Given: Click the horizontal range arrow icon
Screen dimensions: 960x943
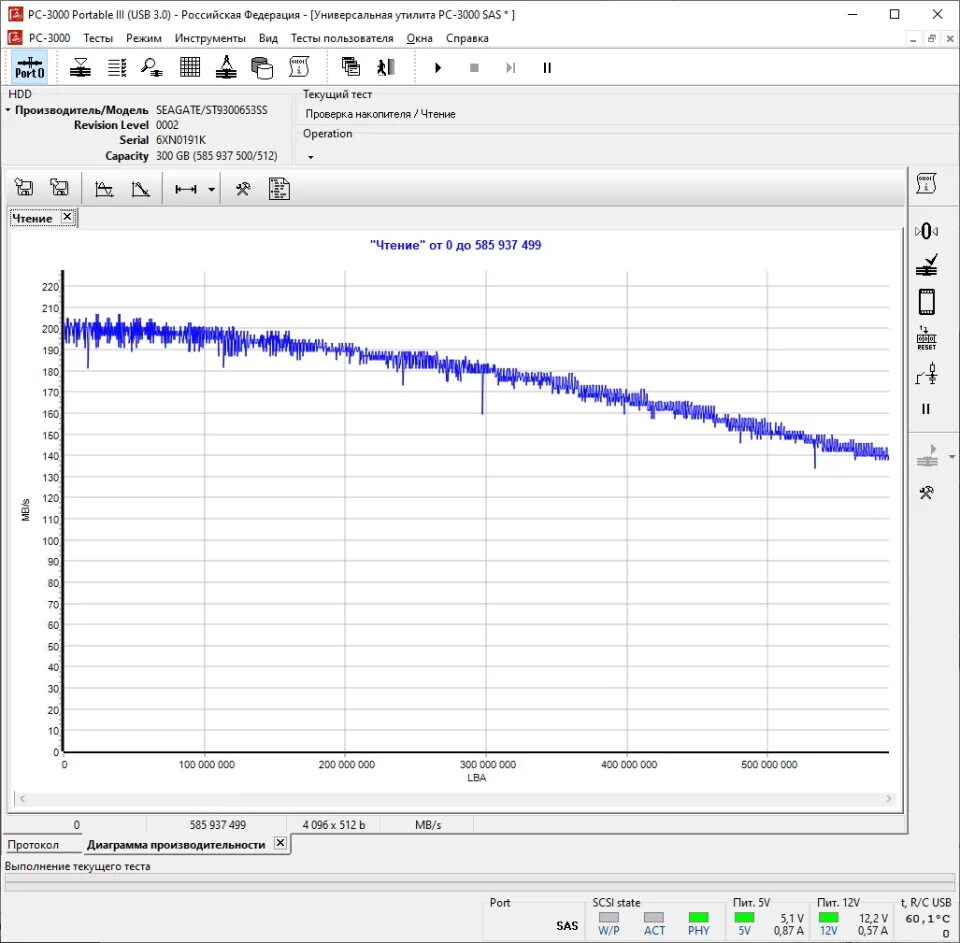Looking at the screenshot, I should point(186,189).
